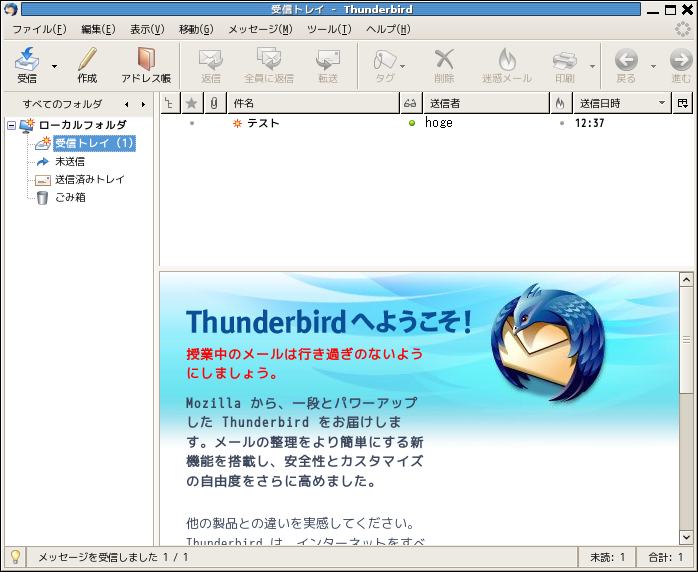Open the テスト message
The height and width of the screenshot is (572, 698).
[263, 123]
